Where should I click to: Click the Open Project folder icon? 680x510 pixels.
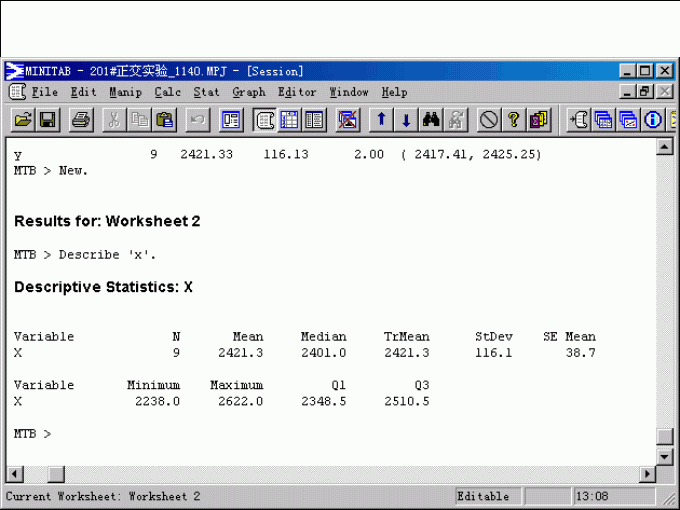22,120
